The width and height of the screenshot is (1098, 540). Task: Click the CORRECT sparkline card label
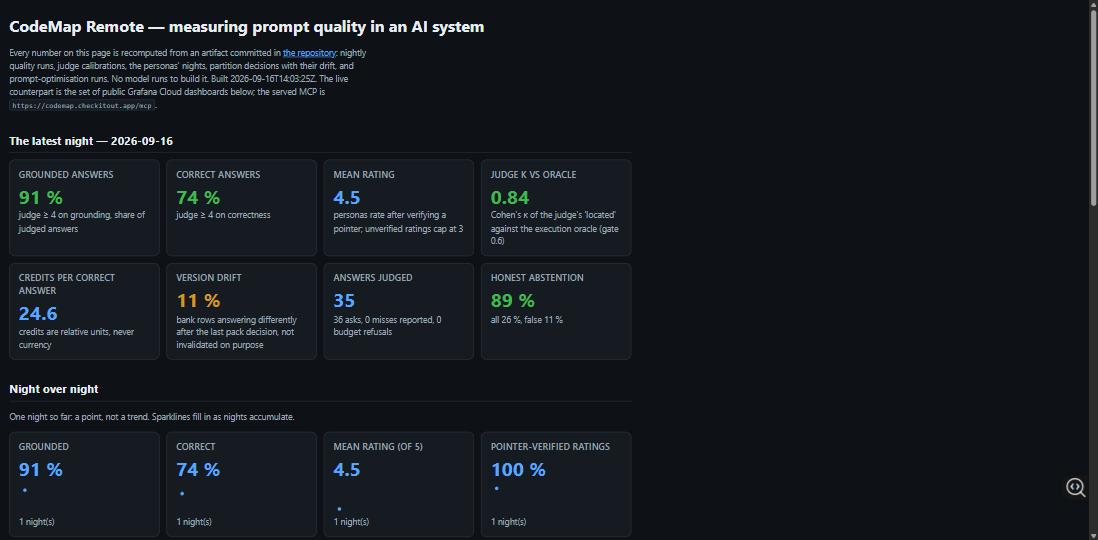pos(195,446)
